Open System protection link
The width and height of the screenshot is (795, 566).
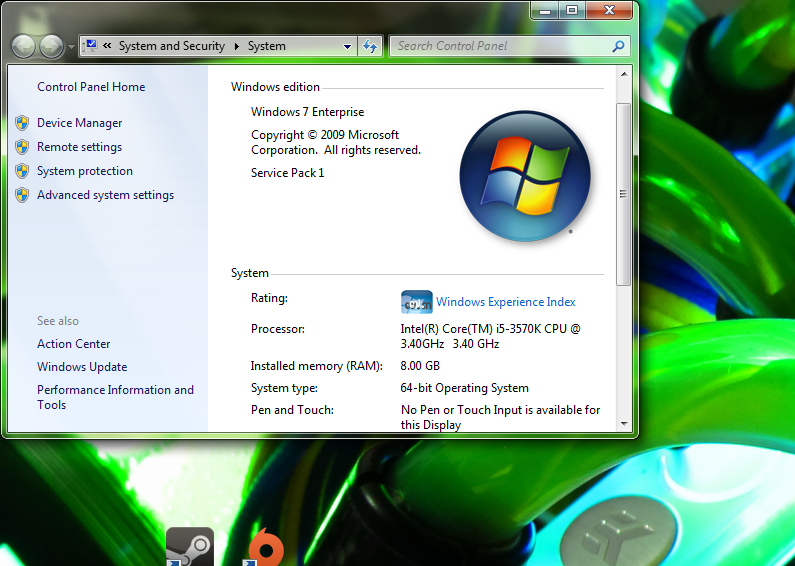(85, 171)
